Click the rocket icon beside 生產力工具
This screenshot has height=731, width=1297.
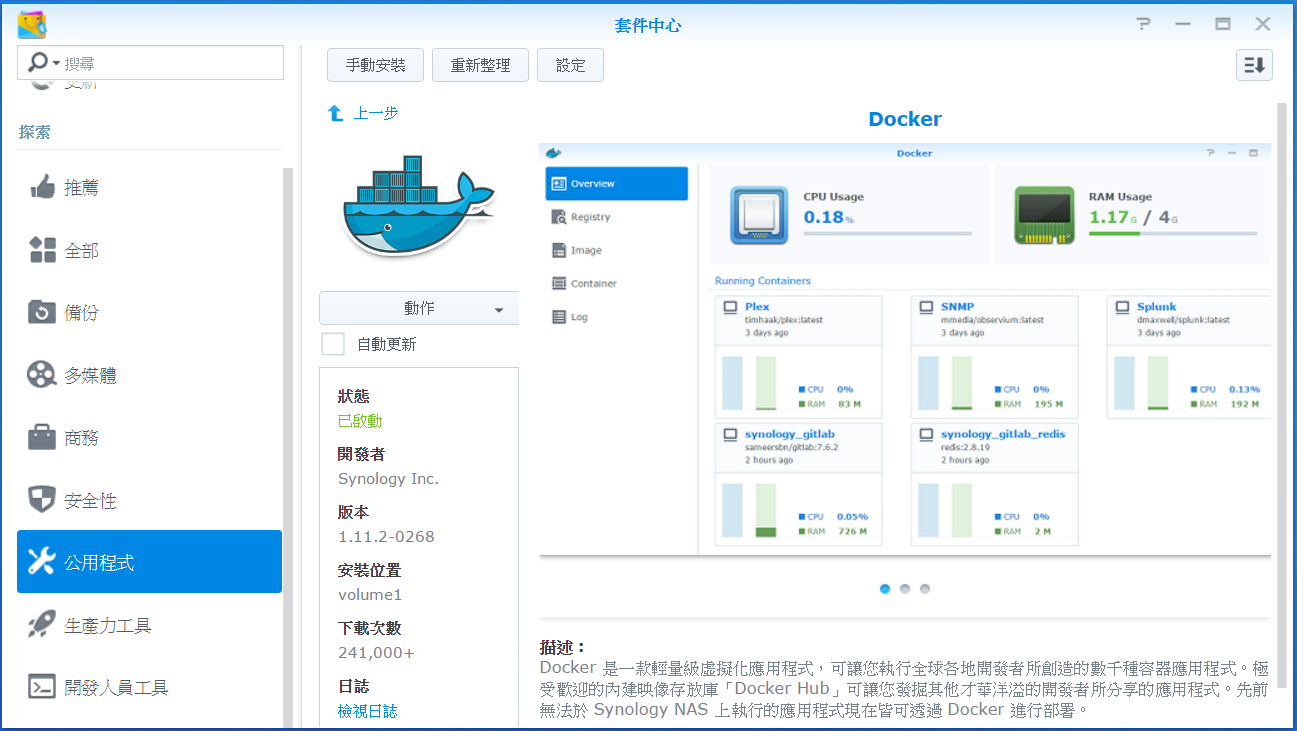[42, 625]
